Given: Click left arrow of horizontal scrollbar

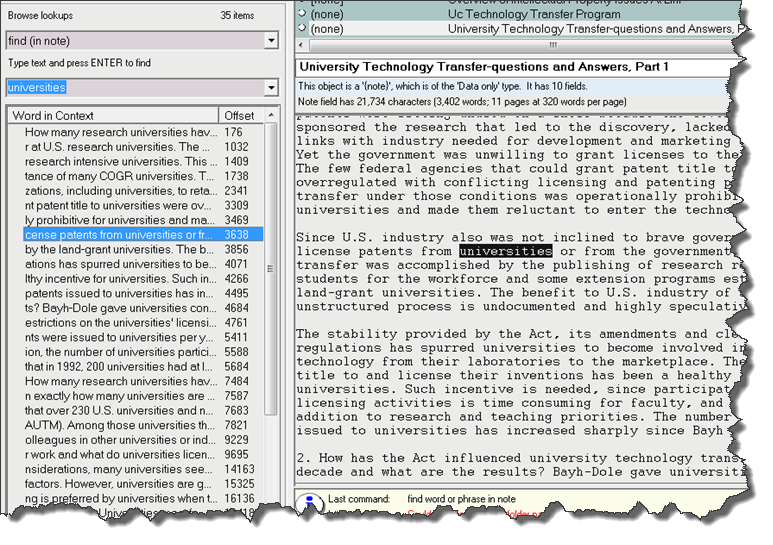Looking at the screenshot, I should point(302,46).
